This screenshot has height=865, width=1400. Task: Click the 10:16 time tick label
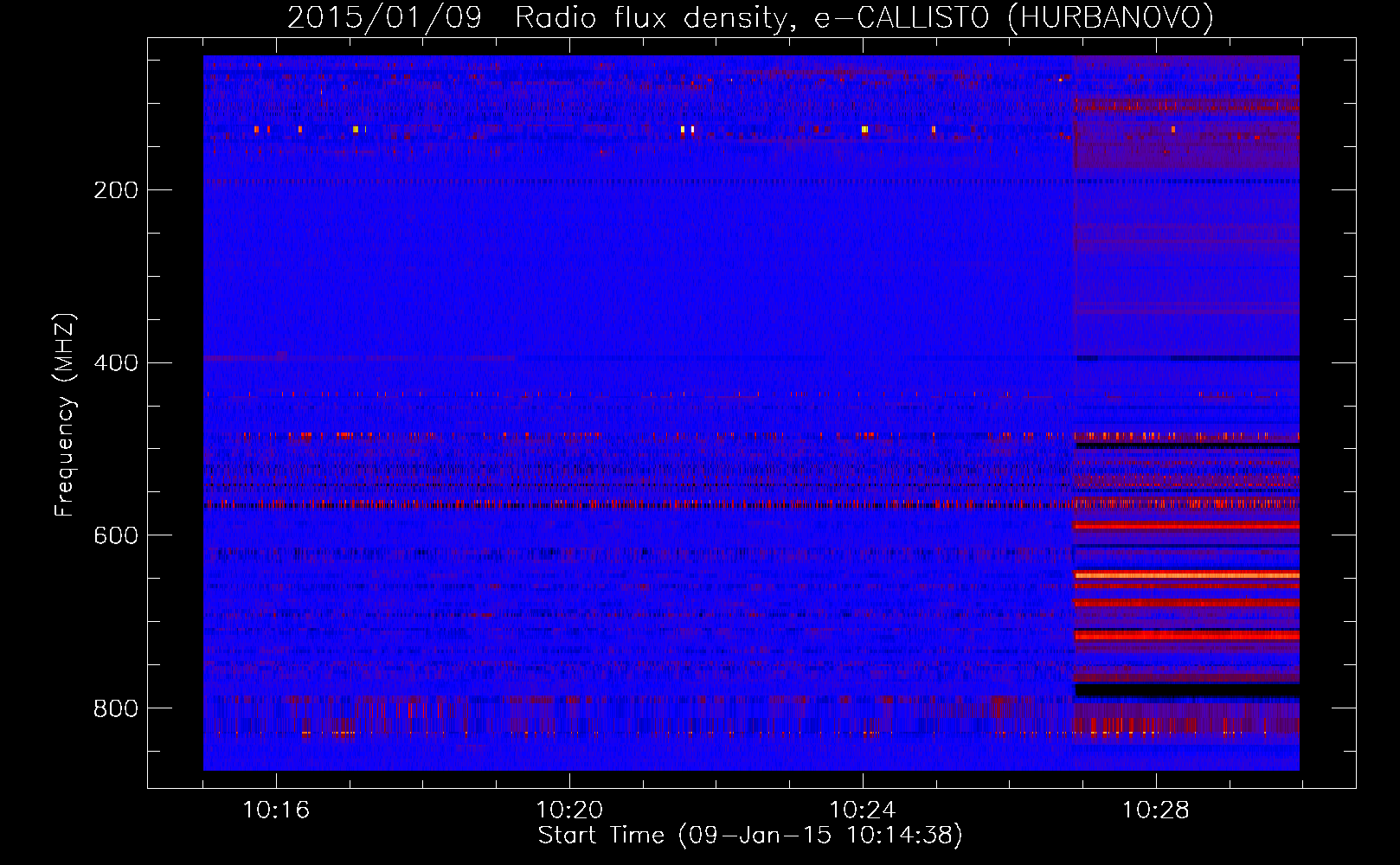coord(276,811)
